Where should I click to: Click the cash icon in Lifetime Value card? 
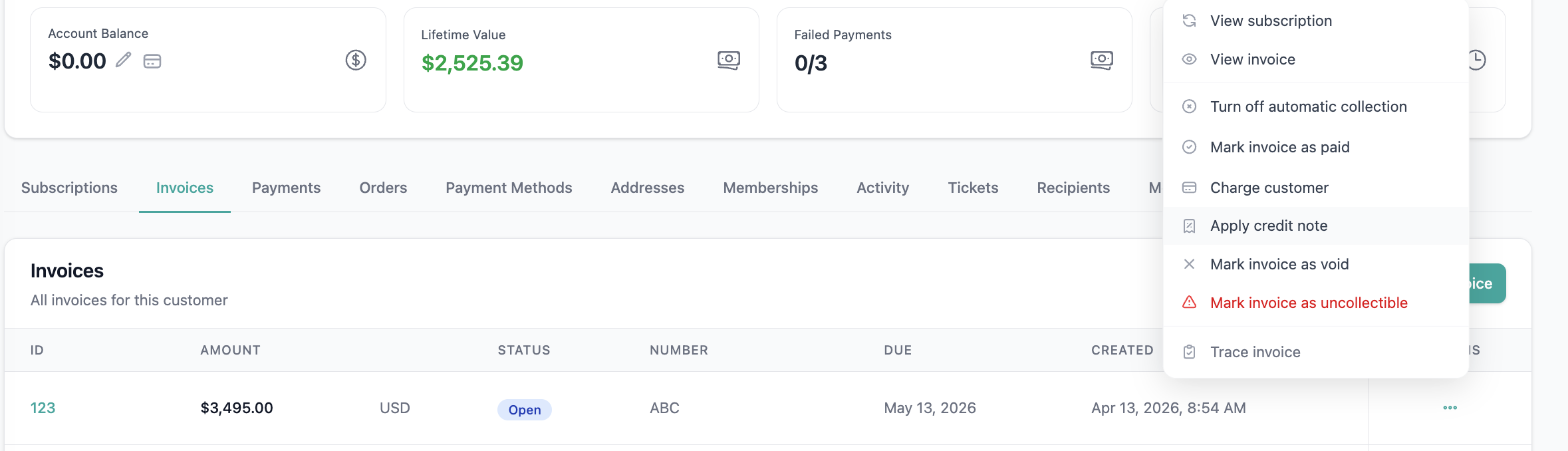729,60
